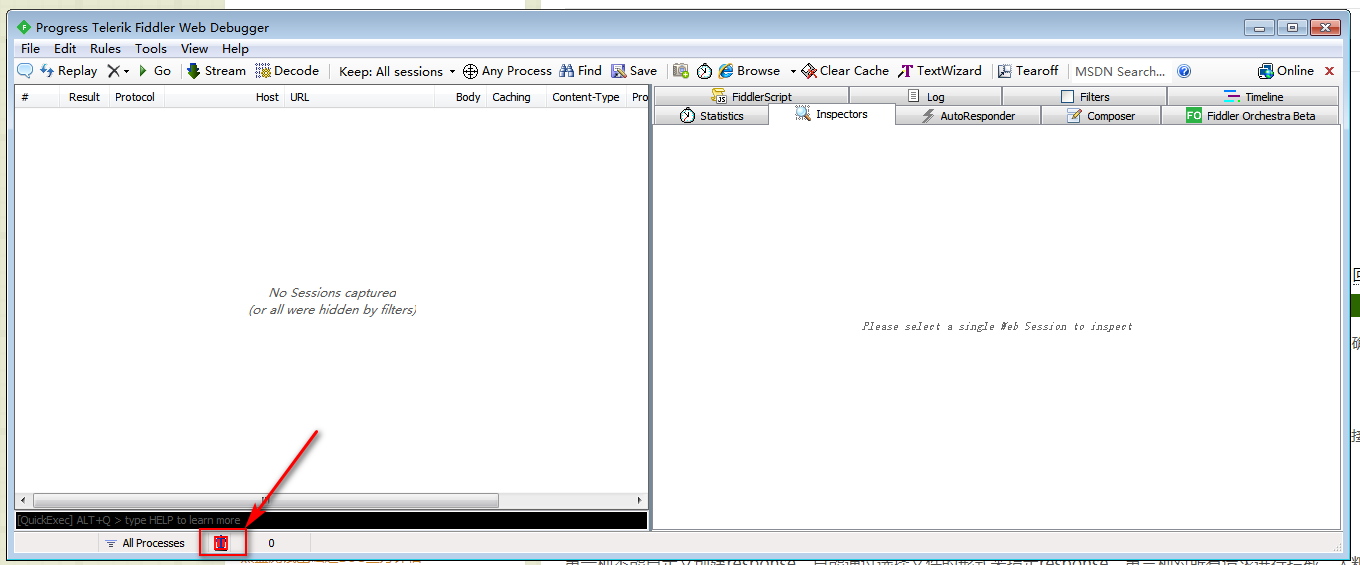
Task: Switch to the Log tab
Action: tap(926, 96)
